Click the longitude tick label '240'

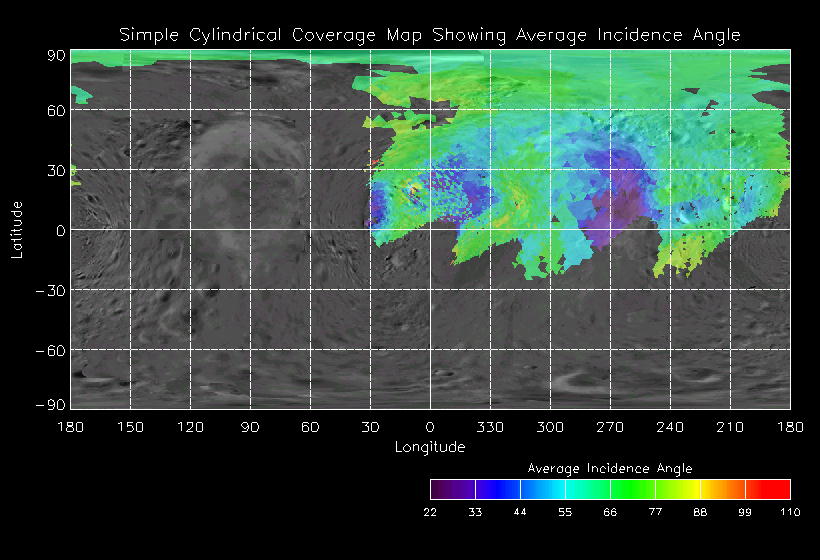[x=670, y=427]
